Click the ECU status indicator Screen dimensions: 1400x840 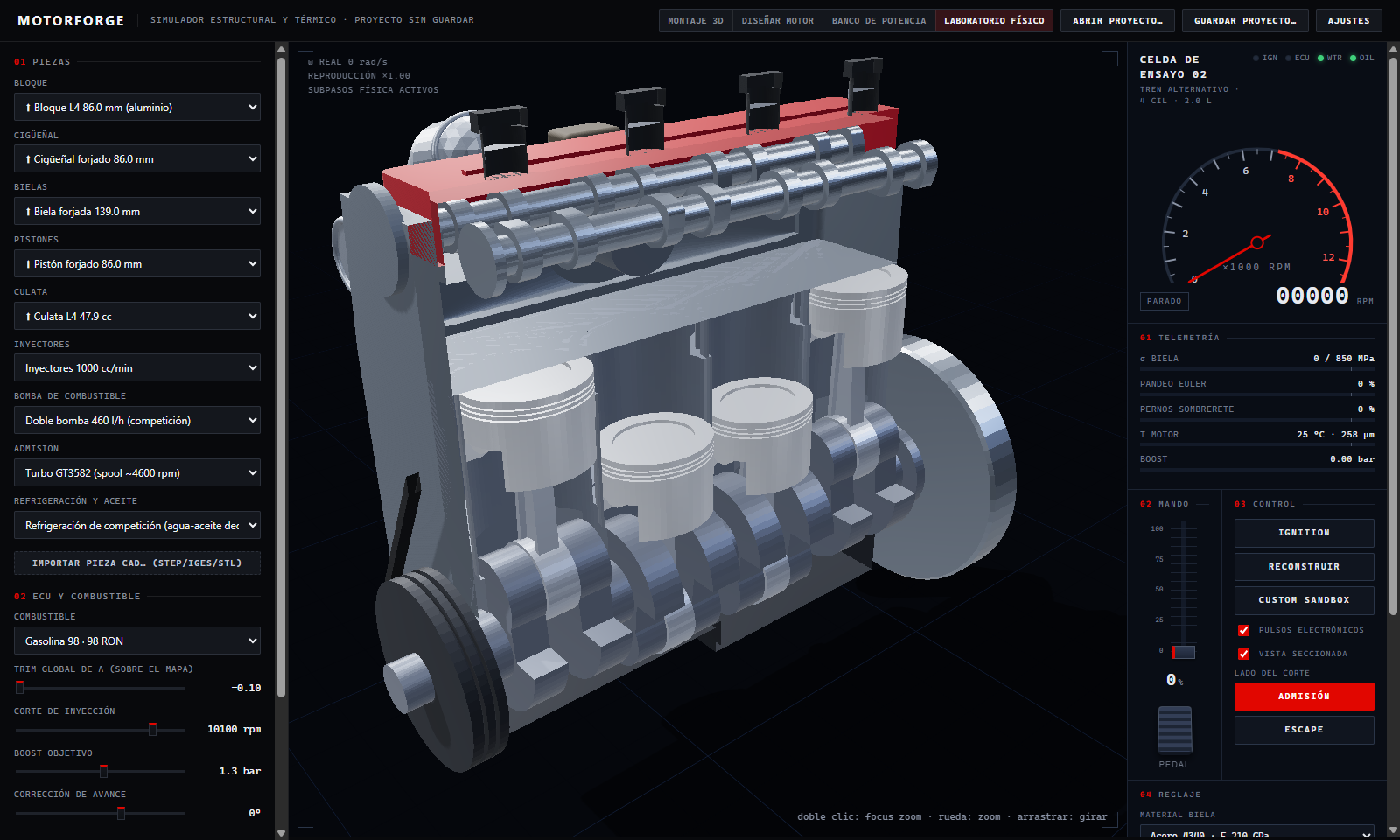[x=1298, y=58]
